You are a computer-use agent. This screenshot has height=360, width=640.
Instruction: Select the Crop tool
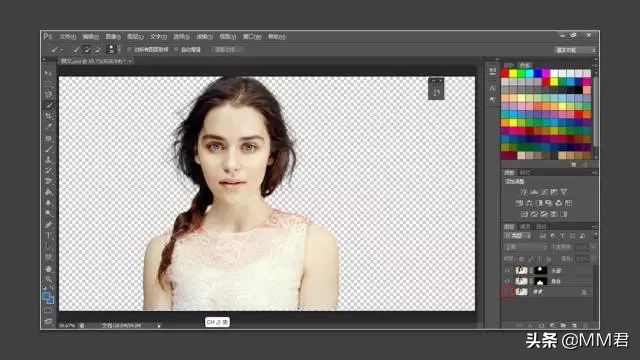48,116
